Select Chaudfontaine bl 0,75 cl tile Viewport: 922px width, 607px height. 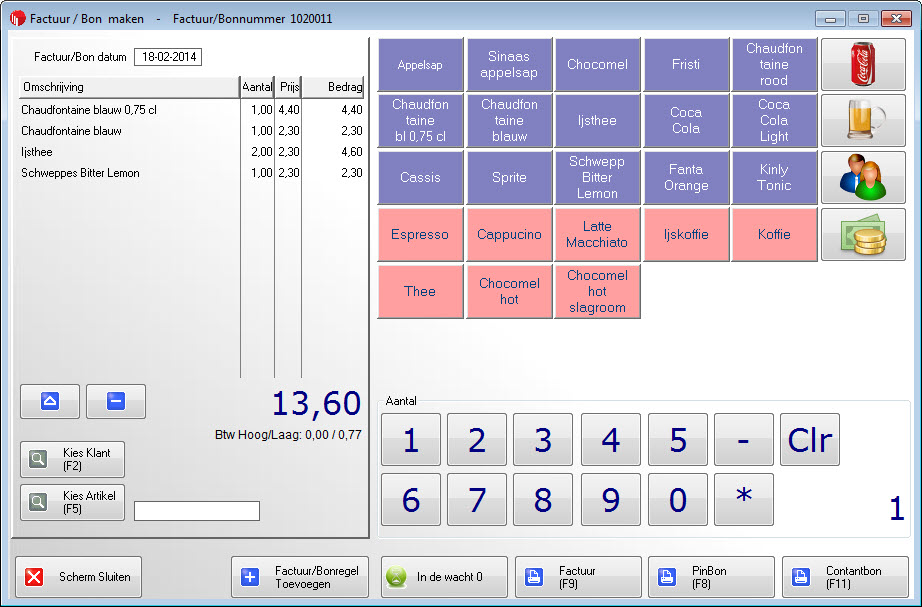coord(420,121)
